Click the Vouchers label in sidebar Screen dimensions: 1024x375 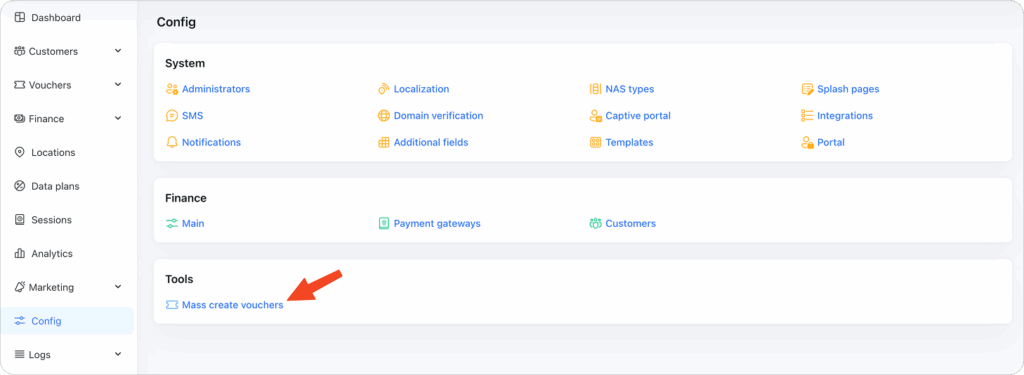(x=50, y=85)
